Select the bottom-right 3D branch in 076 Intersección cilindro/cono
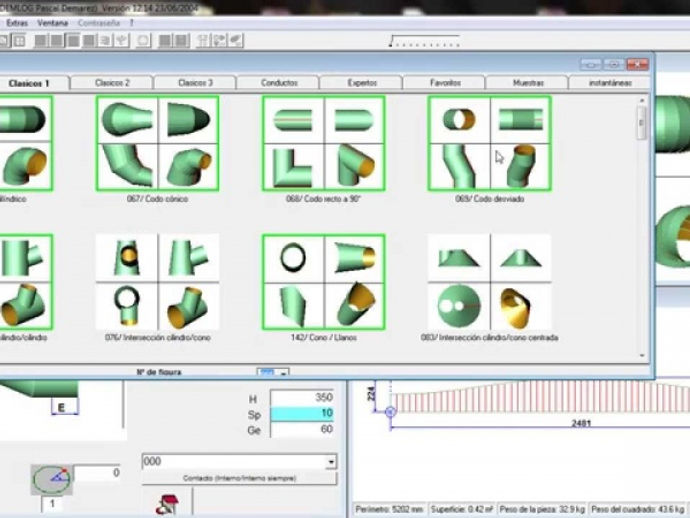The height and width of the screenshot is (518, 690). pyautogui.click(x=188, y=306)
